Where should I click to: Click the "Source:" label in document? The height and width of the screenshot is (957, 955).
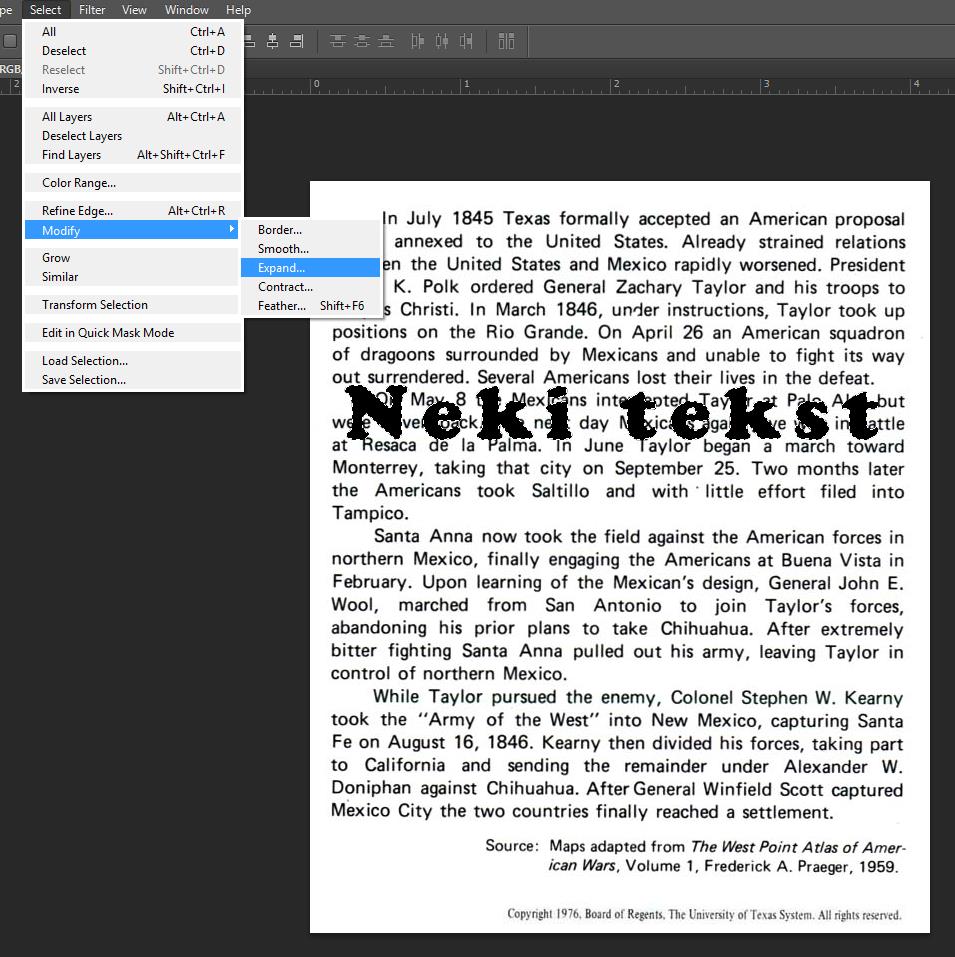click(512, 846)
